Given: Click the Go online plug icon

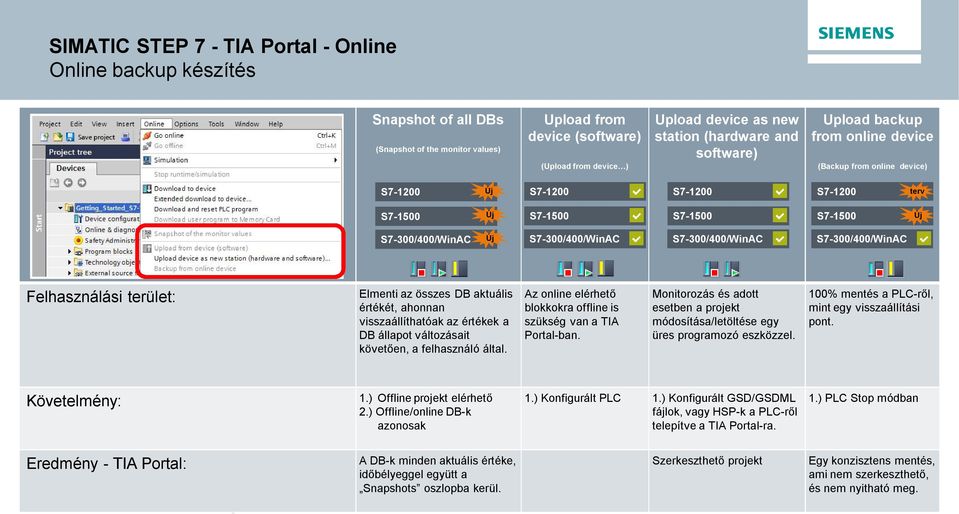Looking at the screenshot, I should [147, 135].
